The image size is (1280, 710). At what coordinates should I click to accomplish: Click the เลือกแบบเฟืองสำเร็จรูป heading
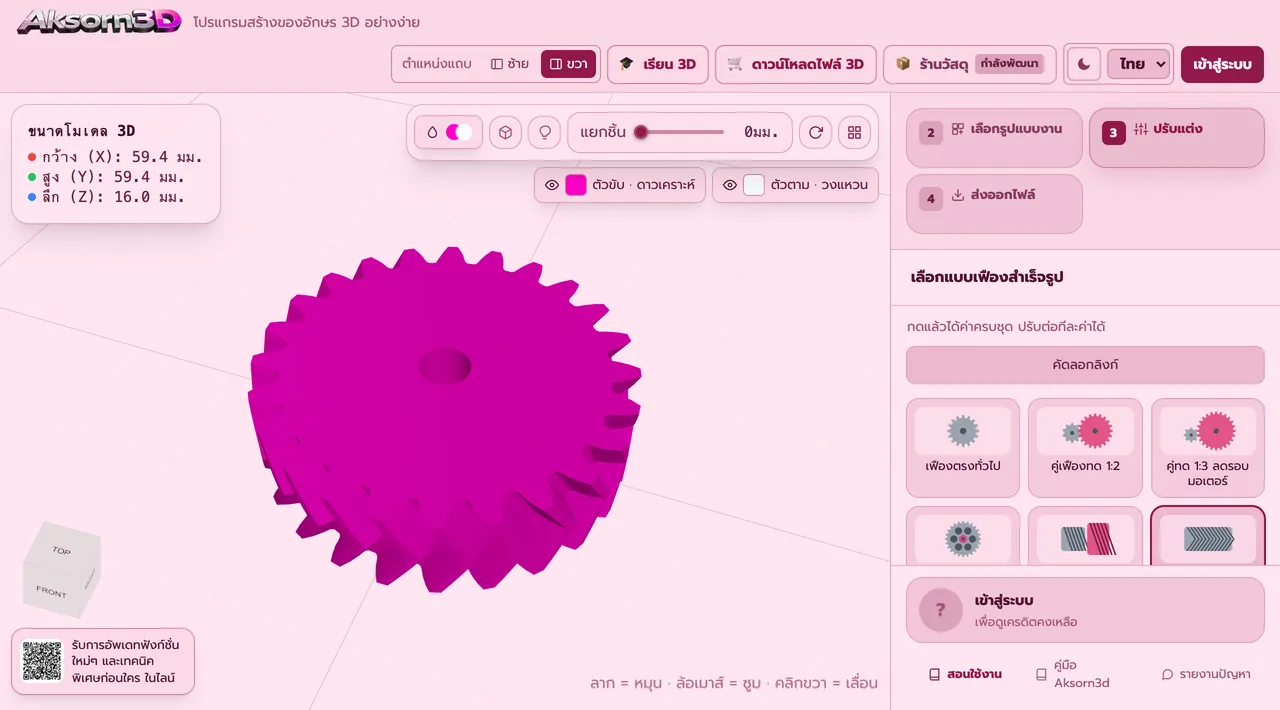tap(987, 277)
